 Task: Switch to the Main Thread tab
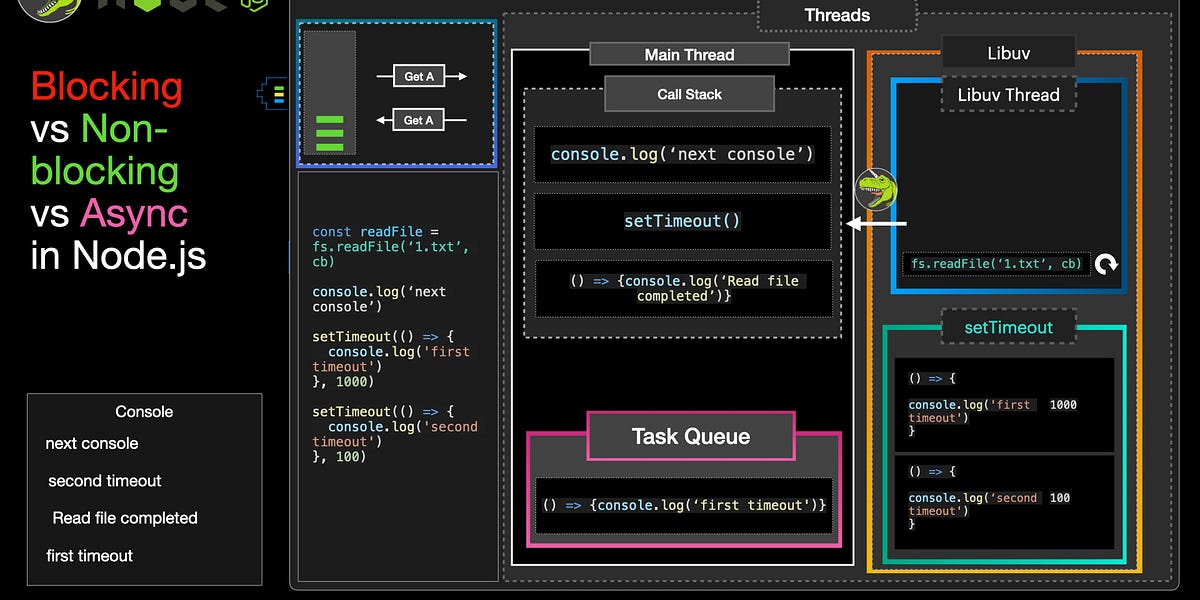coord(688,54)
